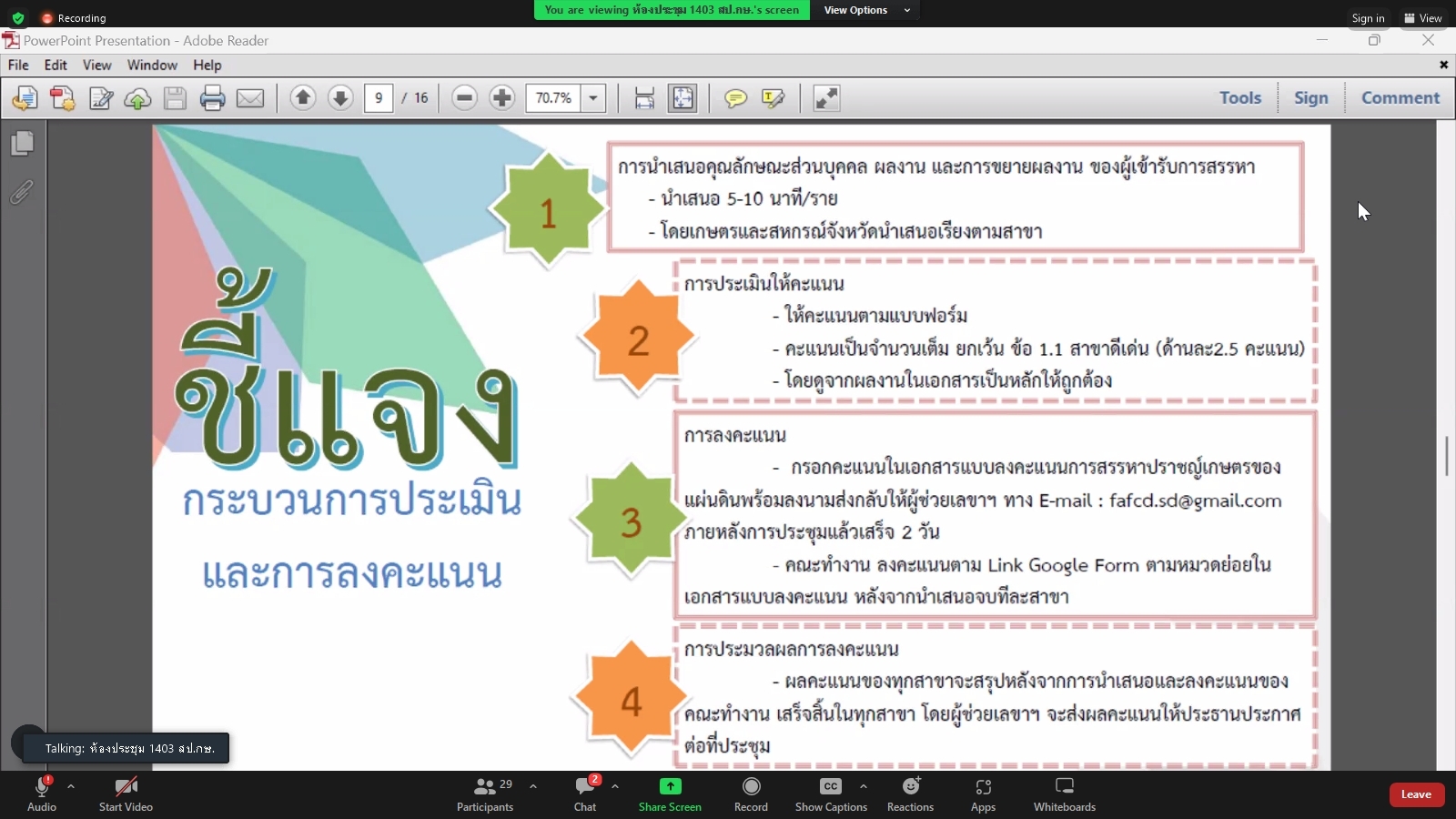Click the Recording indicator
Image resolution: width=1456 pixels, height=819 pixels.
(x=74, y=18)
